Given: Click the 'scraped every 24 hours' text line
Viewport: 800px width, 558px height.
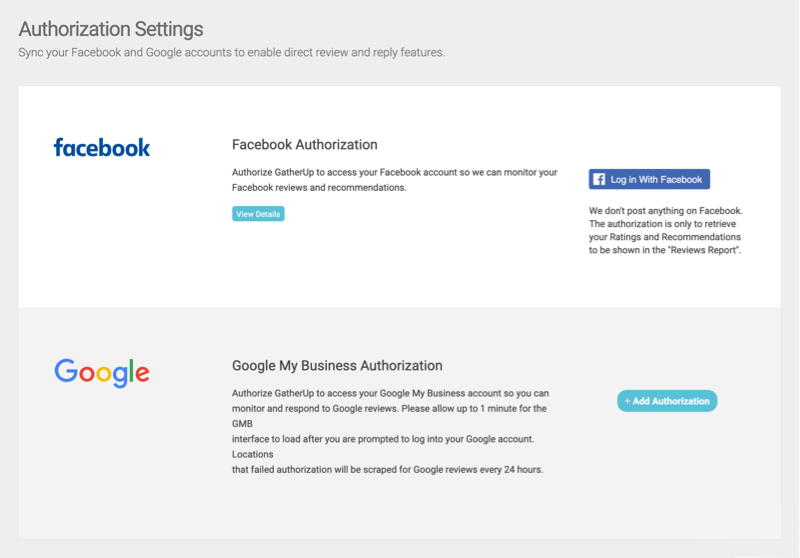Looking at the screenshot, I should point(387,470).
